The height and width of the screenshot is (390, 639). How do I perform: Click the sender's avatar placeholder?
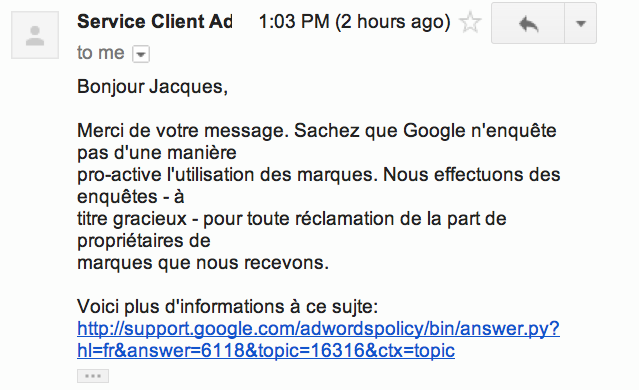(35, 35)
